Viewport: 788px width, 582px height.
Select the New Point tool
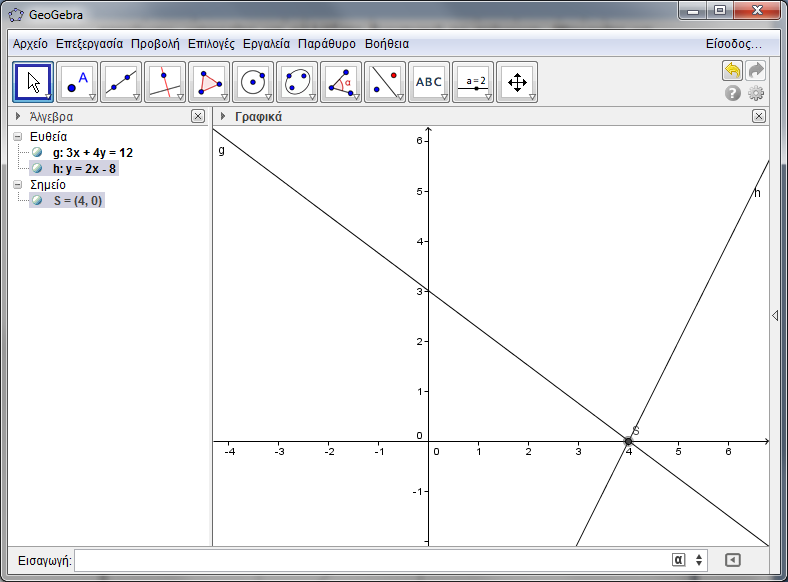(x=77, y=82)
